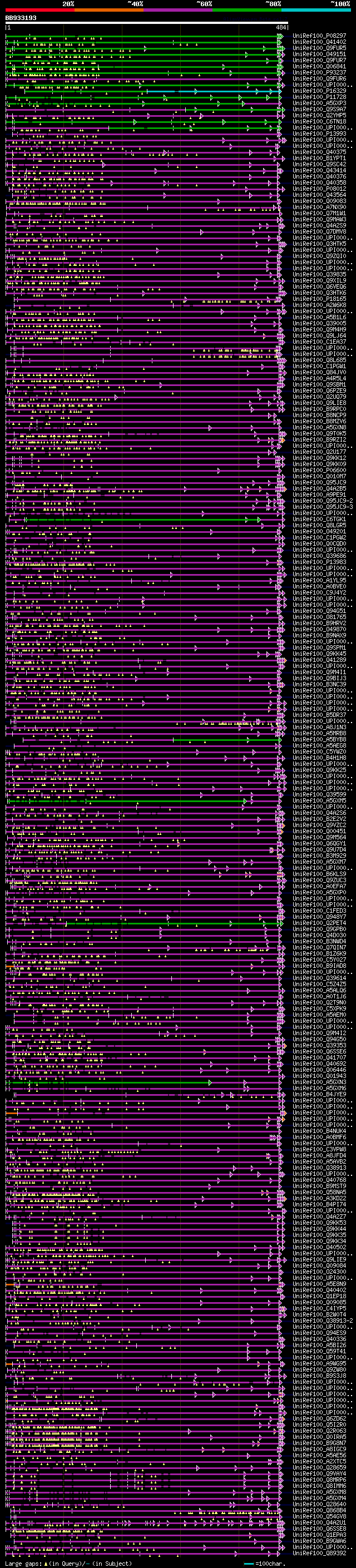
Task: Select hit label UniRef100_P18165
Action: 319,299
